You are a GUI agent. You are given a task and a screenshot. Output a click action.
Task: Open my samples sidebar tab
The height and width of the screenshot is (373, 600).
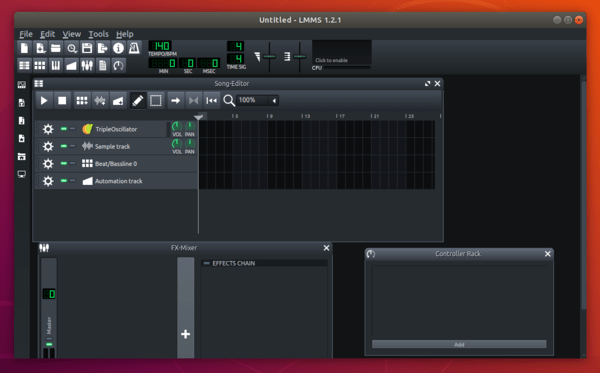point(22,121)
